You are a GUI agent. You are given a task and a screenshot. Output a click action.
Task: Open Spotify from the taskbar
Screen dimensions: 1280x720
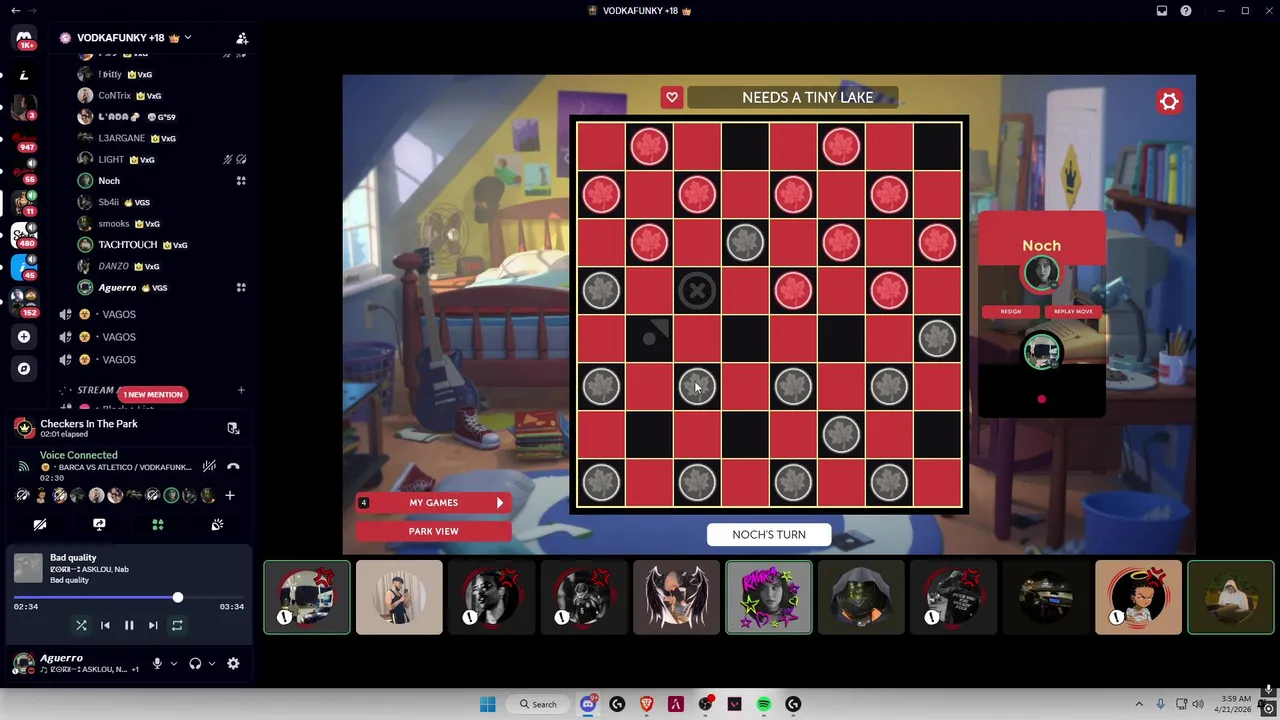pos(764,704)
